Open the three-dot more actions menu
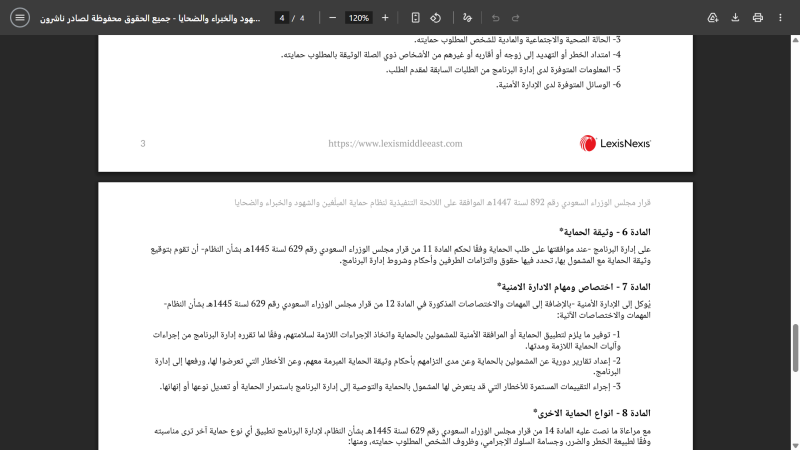This screenshot has width=800, height=450. [780, 18]
